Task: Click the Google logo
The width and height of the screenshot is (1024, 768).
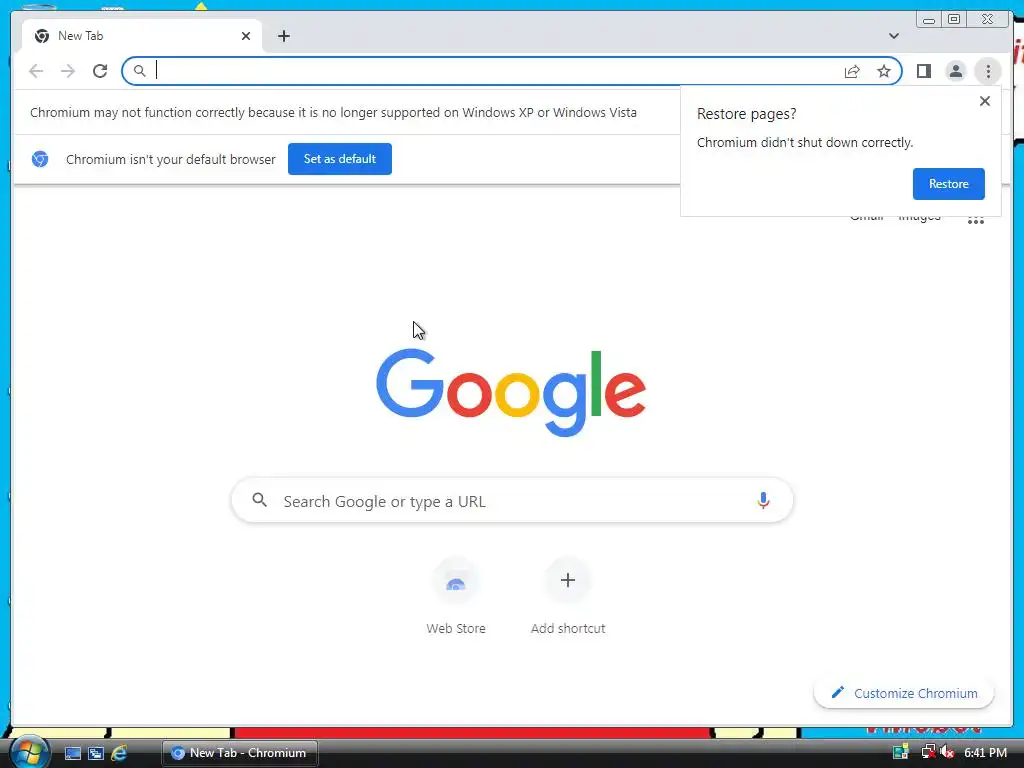Action: coord(511,392)
